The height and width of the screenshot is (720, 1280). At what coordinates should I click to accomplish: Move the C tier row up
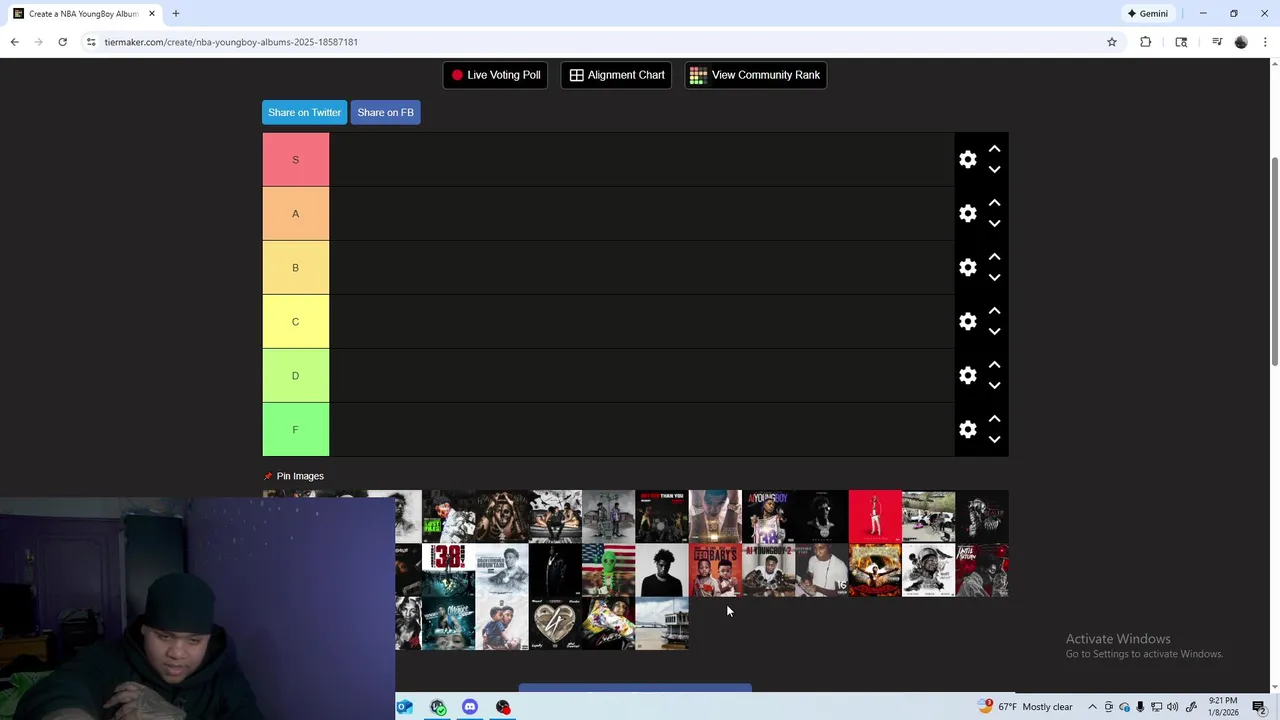pos(994,311)
